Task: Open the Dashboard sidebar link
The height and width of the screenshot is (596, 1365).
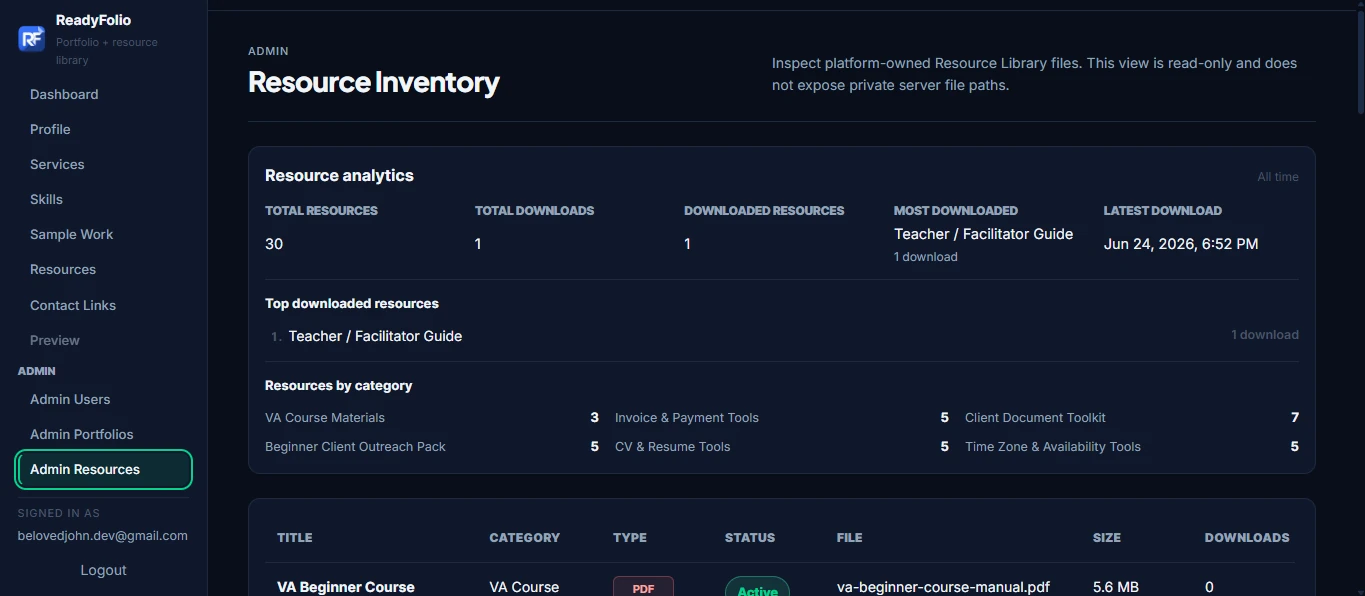Action: pos(64,94)
